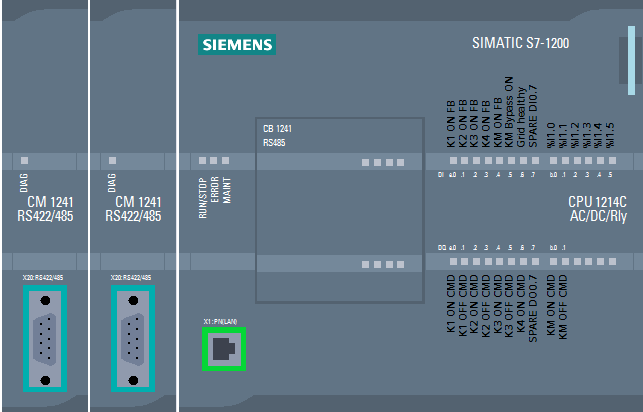Click the ERROR status LED on the CPU

tap(214, 160)
